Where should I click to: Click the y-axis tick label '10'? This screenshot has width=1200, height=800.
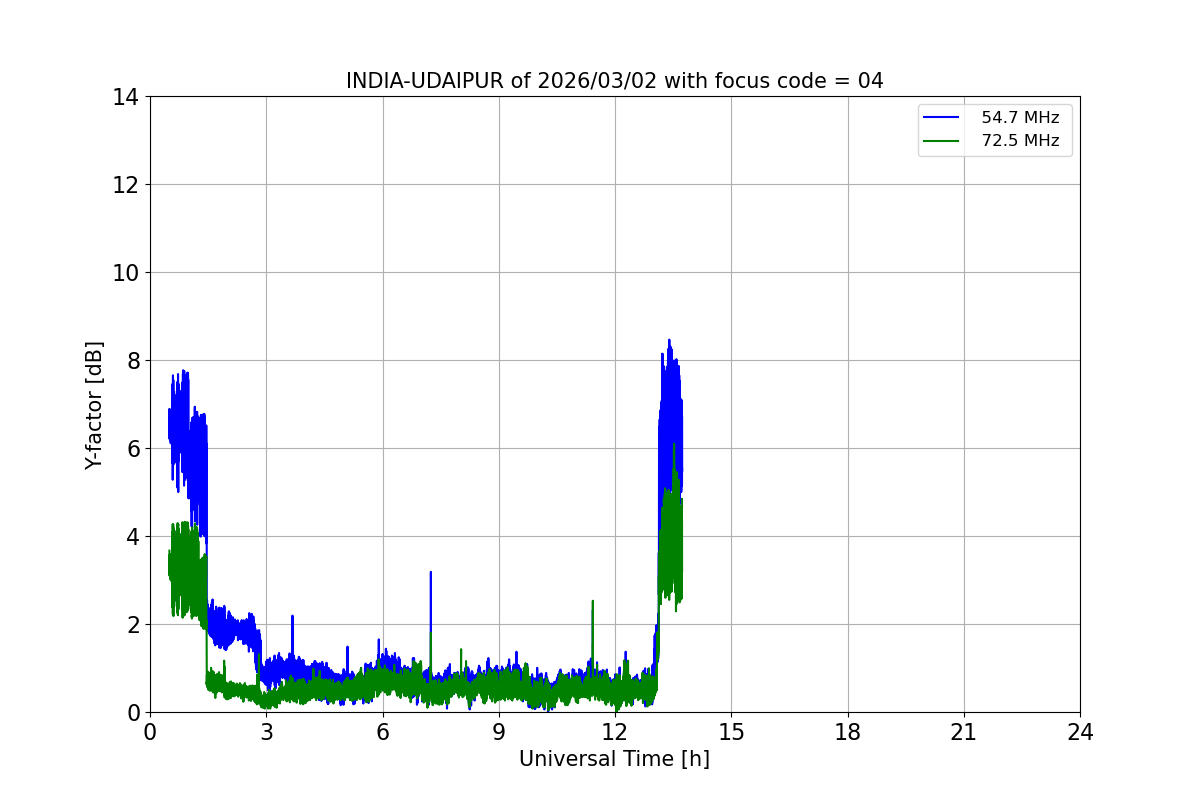point(126,273)
